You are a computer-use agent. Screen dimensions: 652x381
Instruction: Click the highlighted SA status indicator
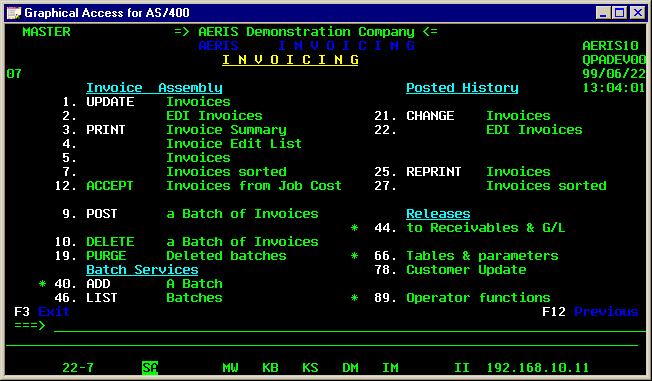[150, 368]
